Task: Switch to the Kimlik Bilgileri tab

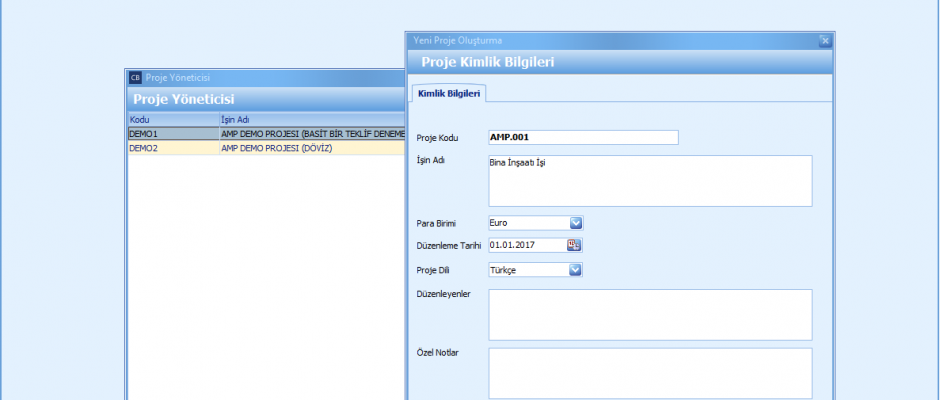Action: coord(450,93)
